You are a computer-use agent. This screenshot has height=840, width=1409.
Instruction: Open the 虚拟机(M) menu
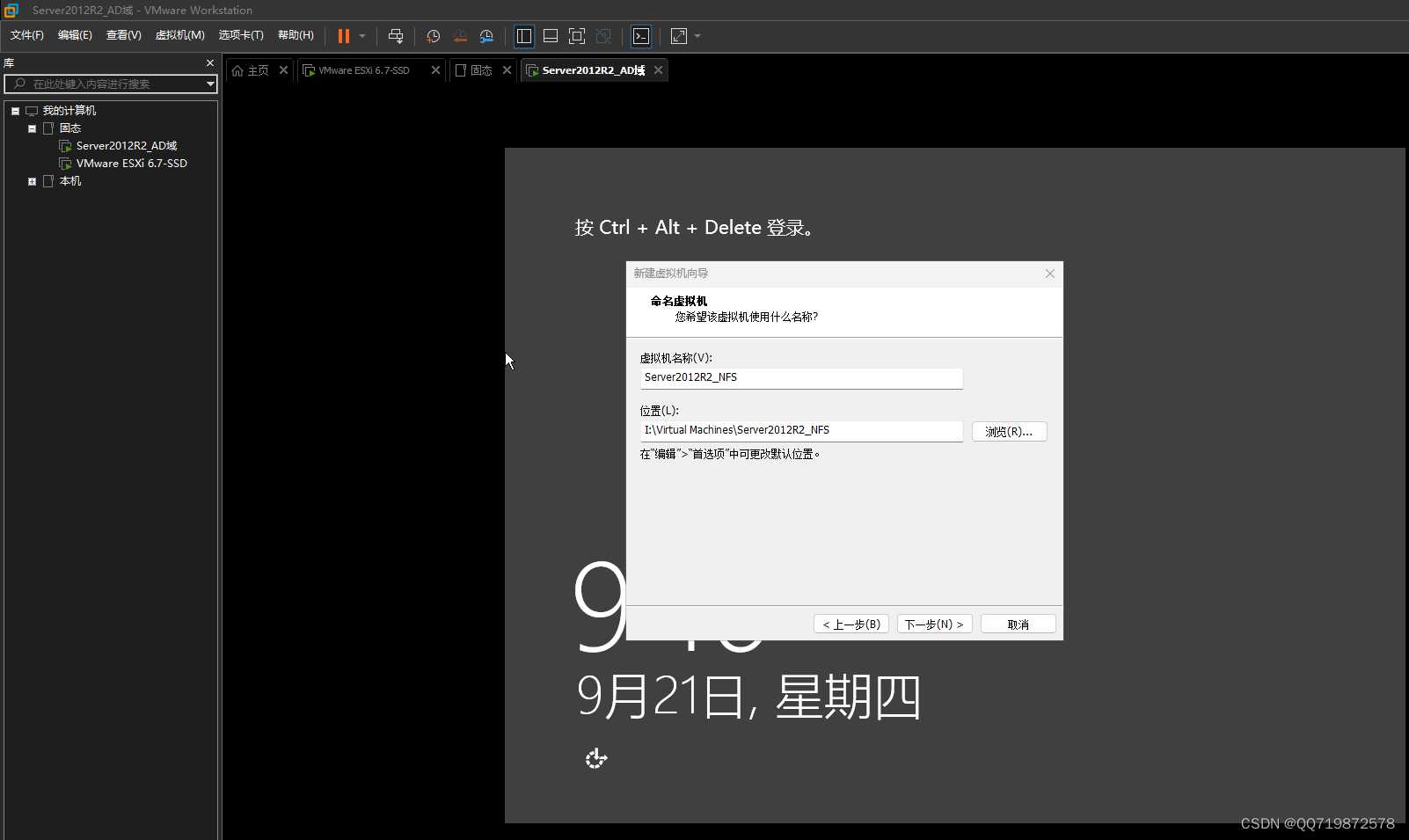(x=180, y=35)
